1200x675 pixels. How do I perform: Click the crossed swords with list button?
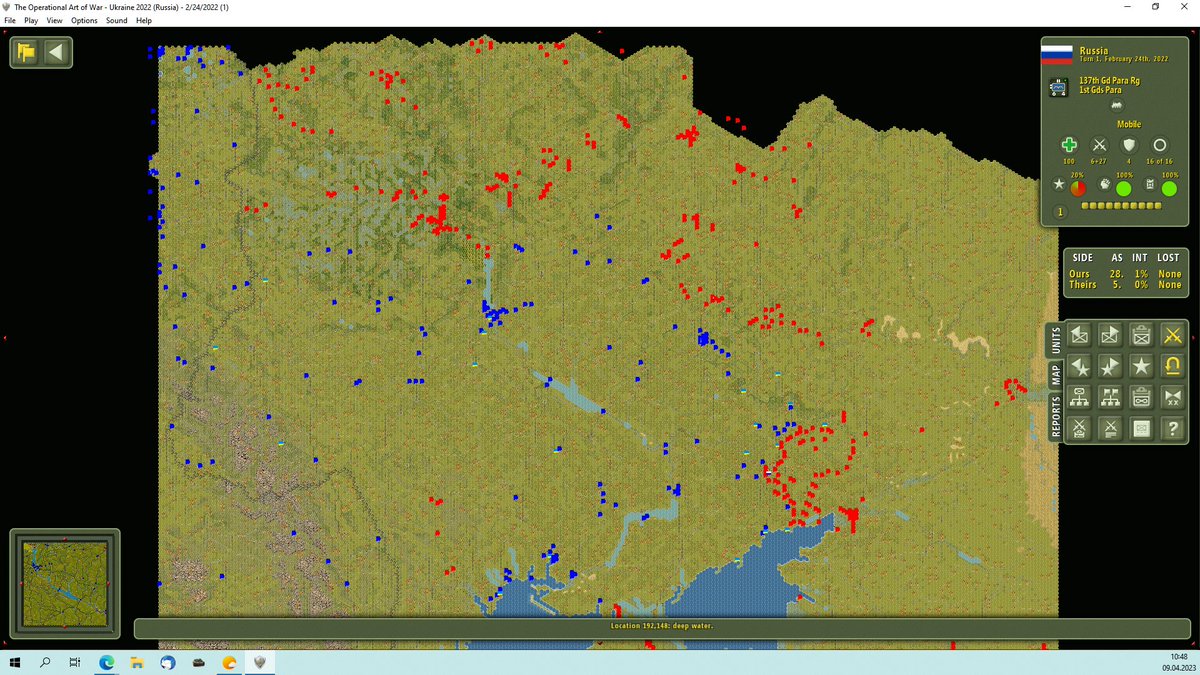[x=1110, y=428]
